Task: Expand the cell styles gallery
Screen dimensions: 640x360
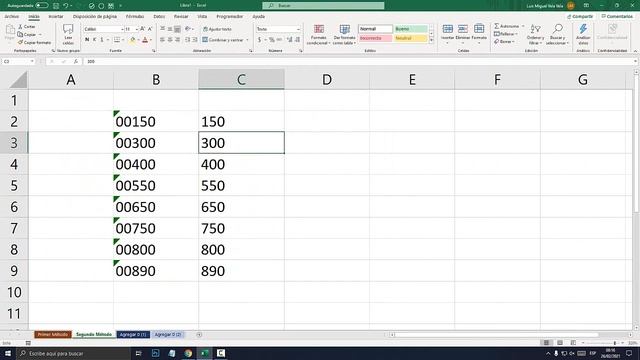Action: click(x=431, y=40)
